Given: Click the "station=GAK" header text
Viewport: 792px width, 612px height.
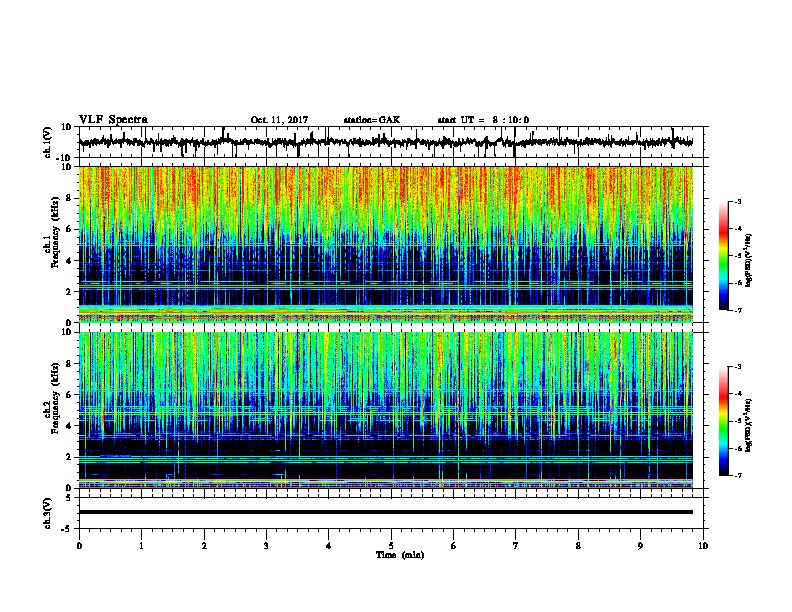Looking at the screenshot, I should click(x=372, y=120).
